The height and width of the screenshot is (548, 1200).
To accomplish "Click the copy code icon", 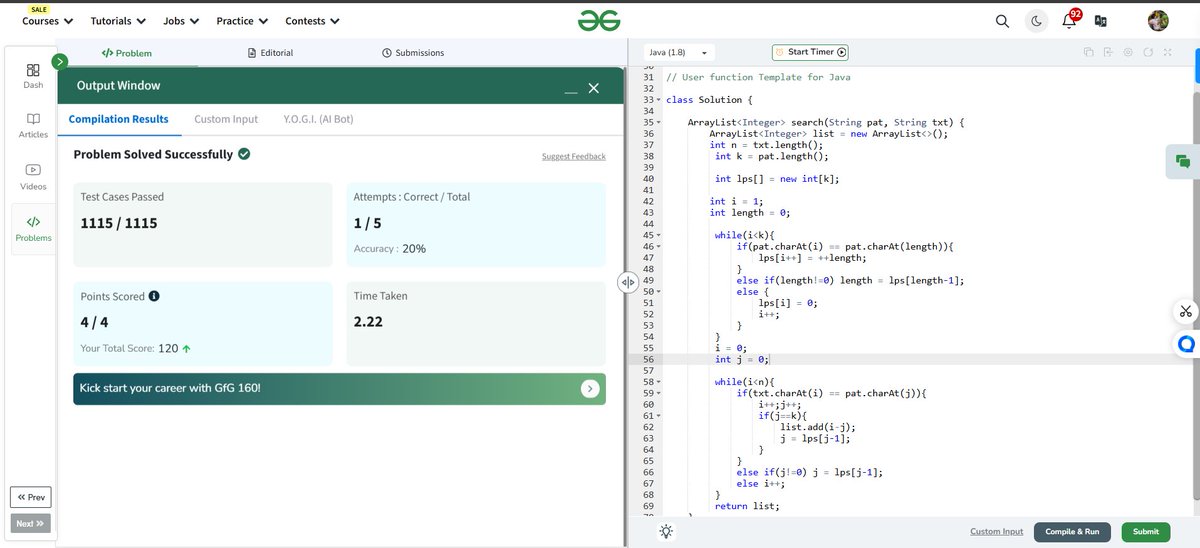I will pyautogui.click(x=1089, y=52).
